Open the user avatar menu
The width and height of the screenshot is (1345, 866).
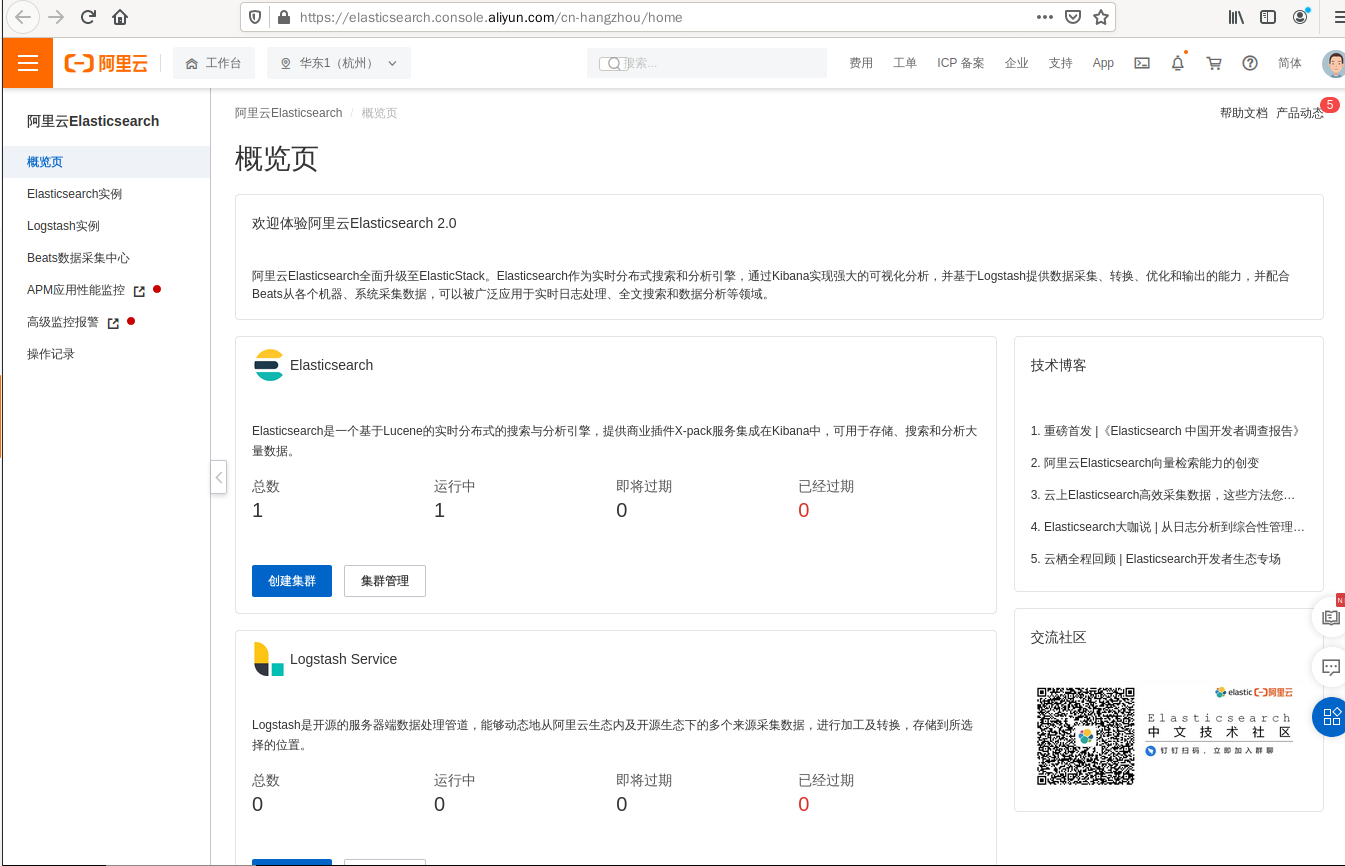[1333, 63]
